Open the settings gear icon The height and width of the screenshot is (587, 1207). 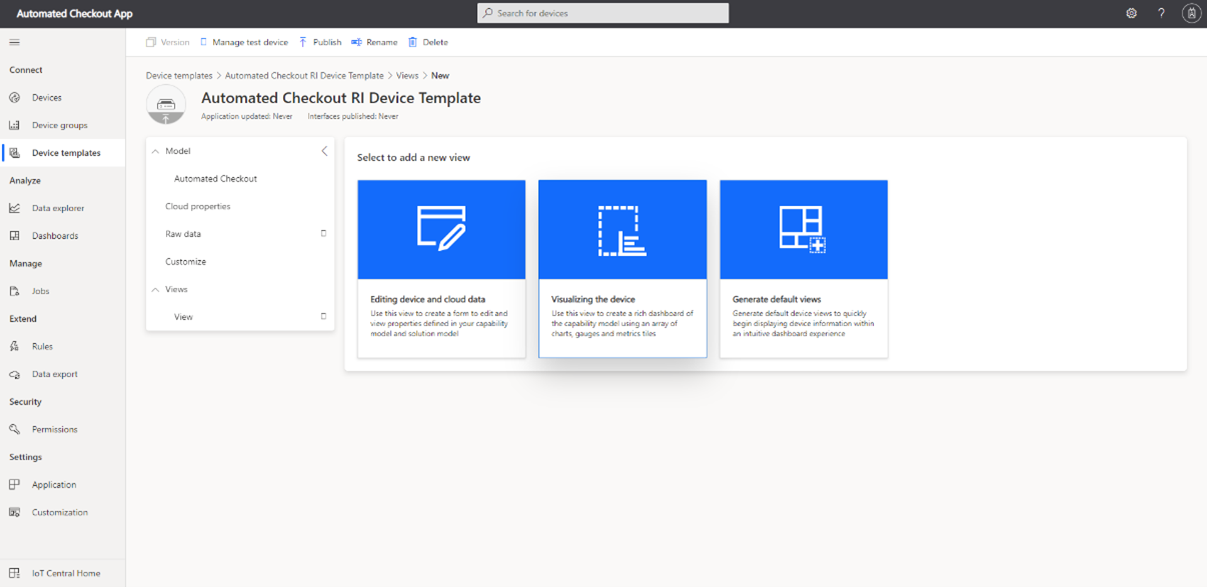[x=1131, y=13]
